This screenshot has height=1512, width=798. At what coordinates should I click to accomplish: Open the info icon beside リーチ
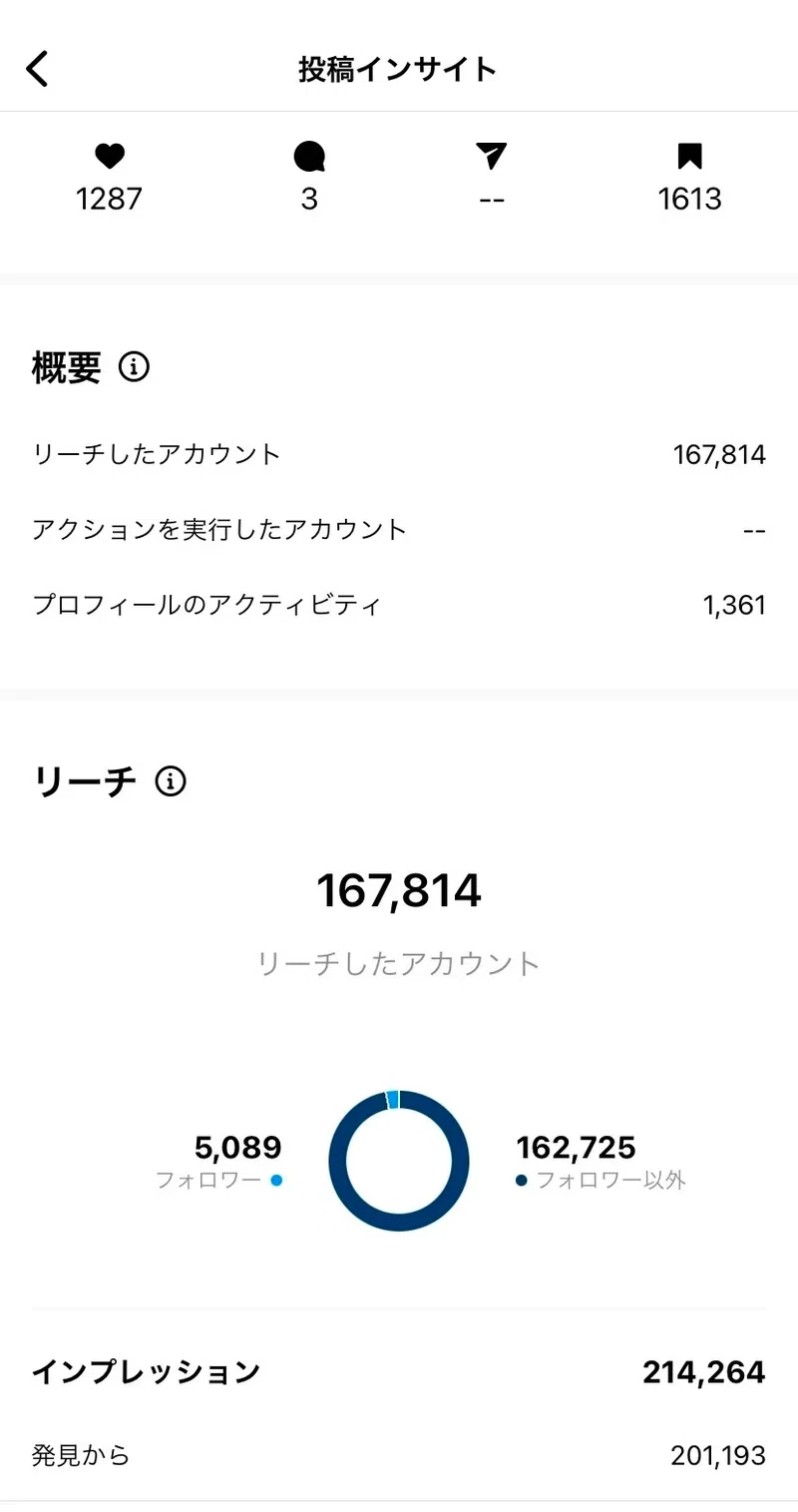(x=171, y=781)
